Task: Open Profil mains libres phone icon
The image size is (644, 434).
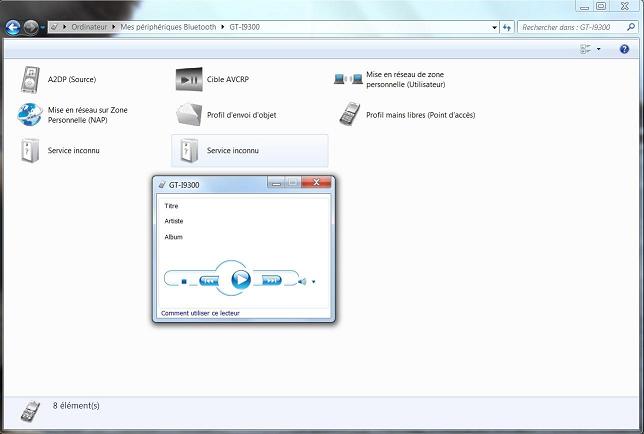Action: (x=350, y=114)
